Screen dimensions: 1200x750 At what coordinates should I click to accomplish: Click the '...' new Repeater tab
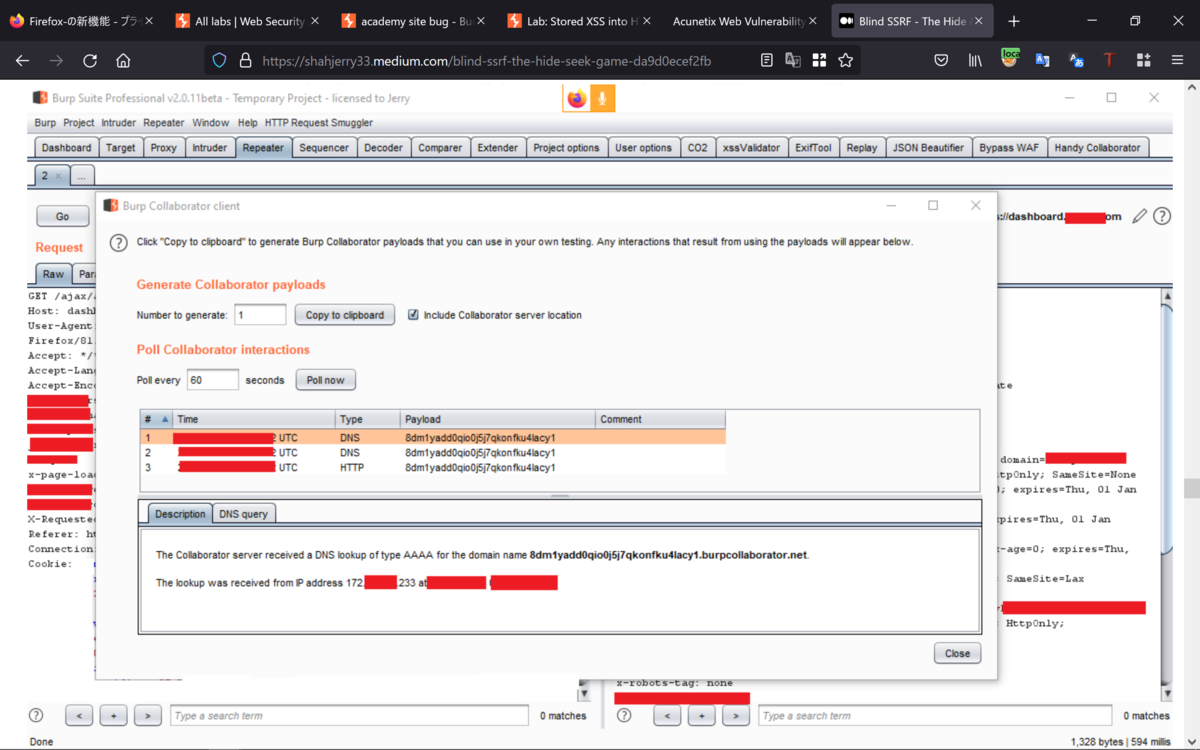point(81,176)
